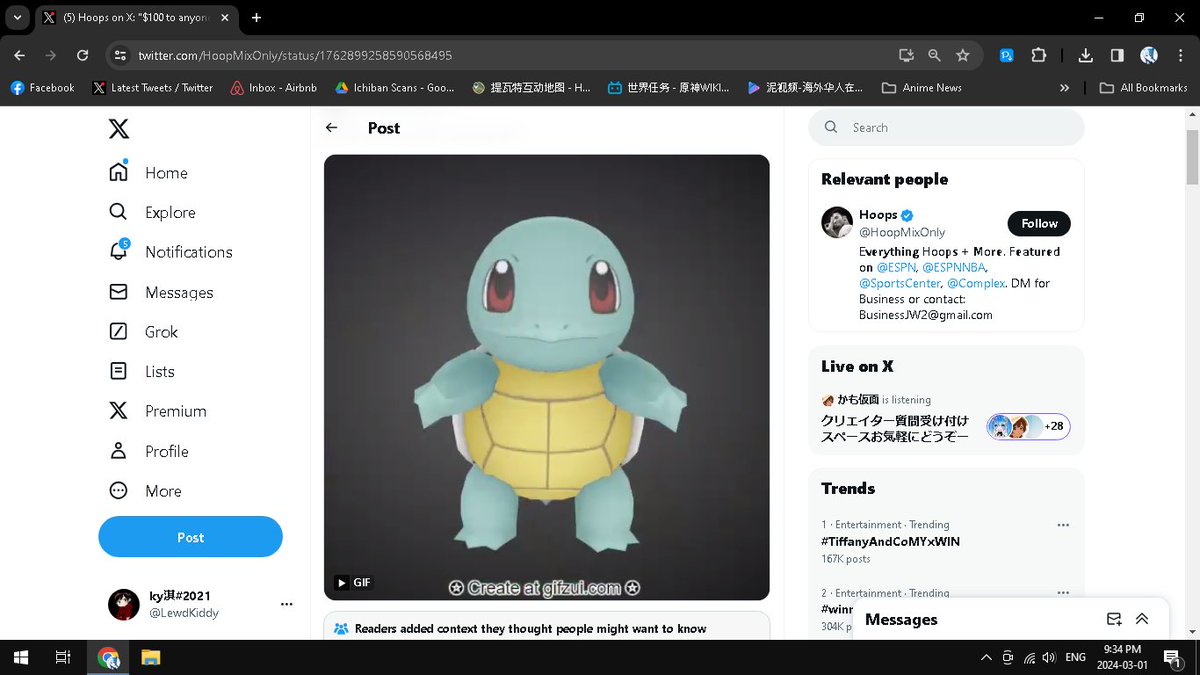Open account menu dots beside ky淇#2021

[x=287, y=604]
